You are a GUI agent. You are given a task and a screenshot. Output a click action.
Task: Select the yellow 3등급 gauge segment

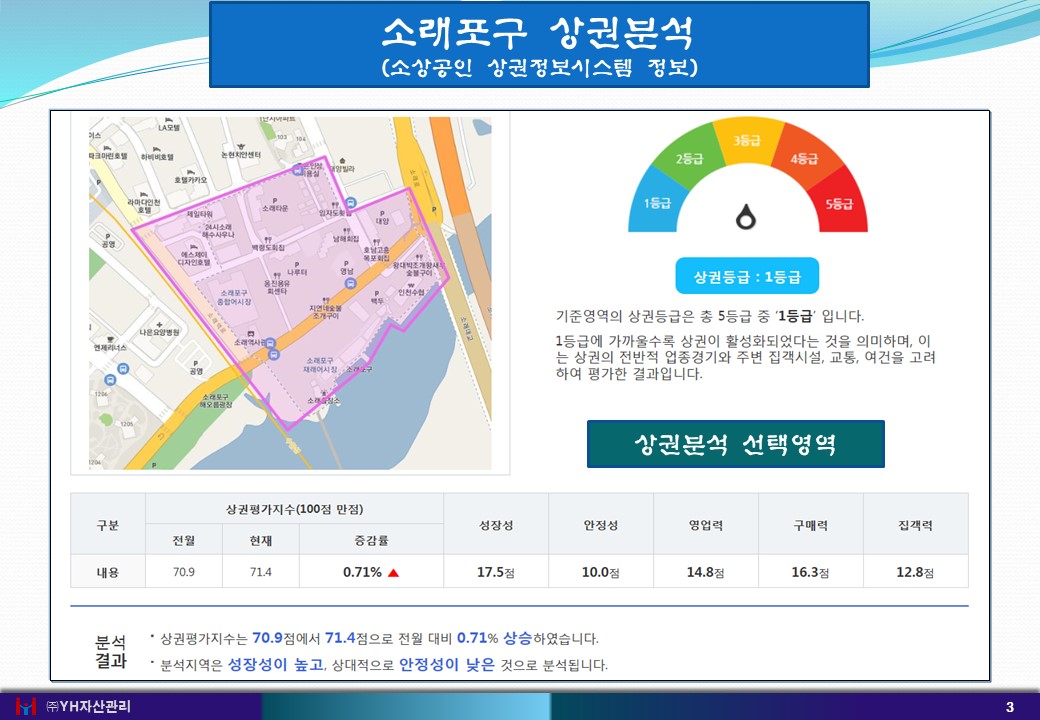pyautogui.click(x=748, y=140)
